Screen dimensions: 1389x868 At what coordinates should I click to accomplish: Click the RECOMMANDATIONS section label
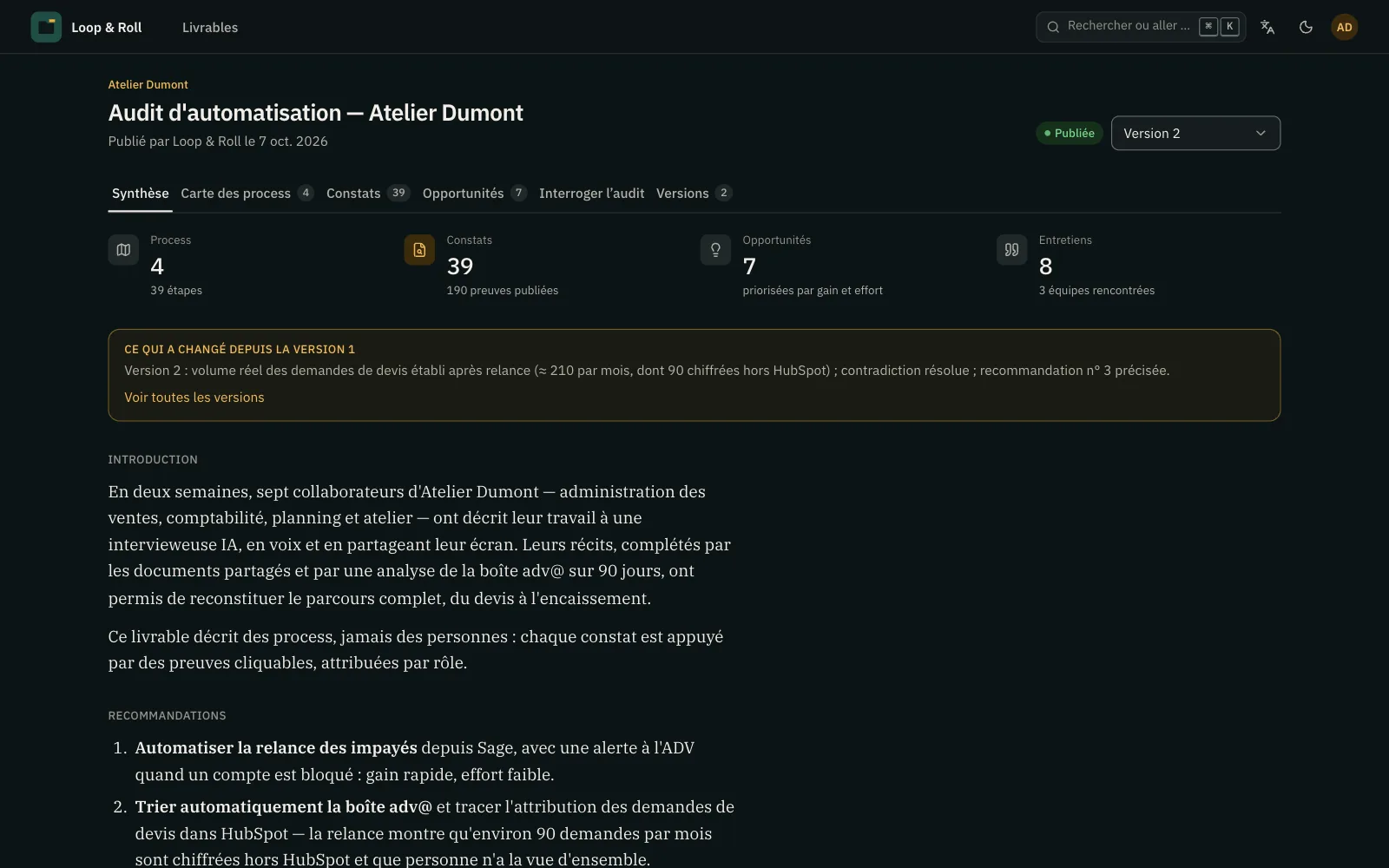[x=167, y=715]
